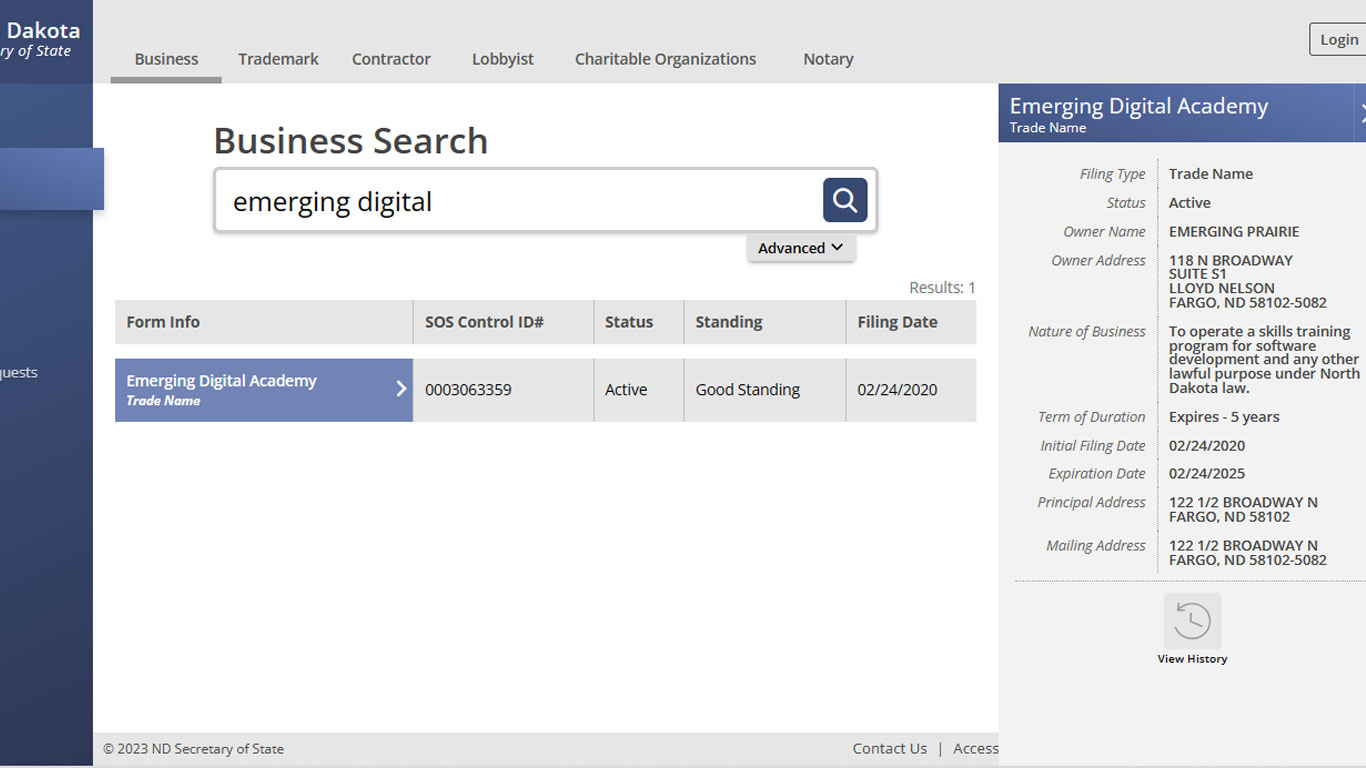Sort by the Form Info column header

click(x=264, y=322)
